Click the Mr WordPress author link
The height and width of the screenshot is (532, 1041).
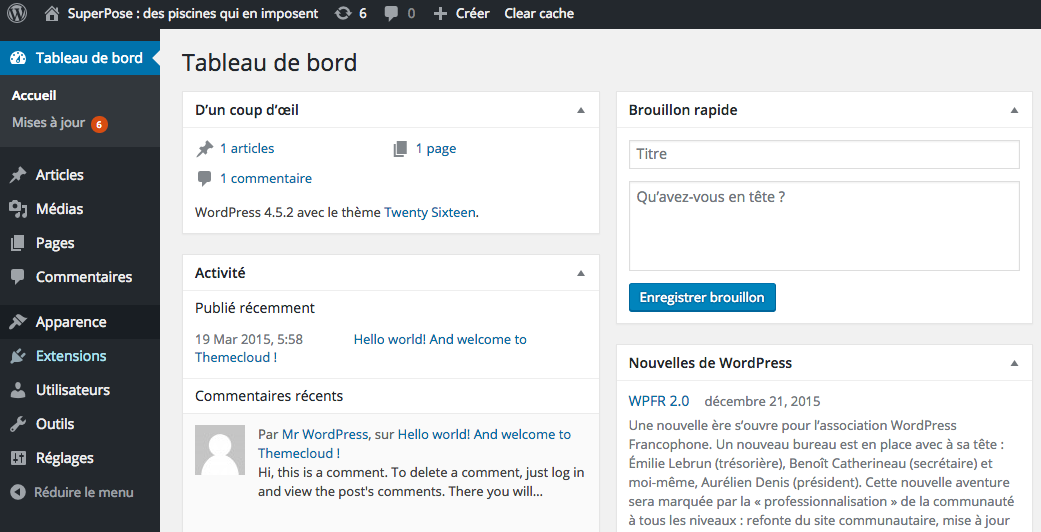pos(325,434)
